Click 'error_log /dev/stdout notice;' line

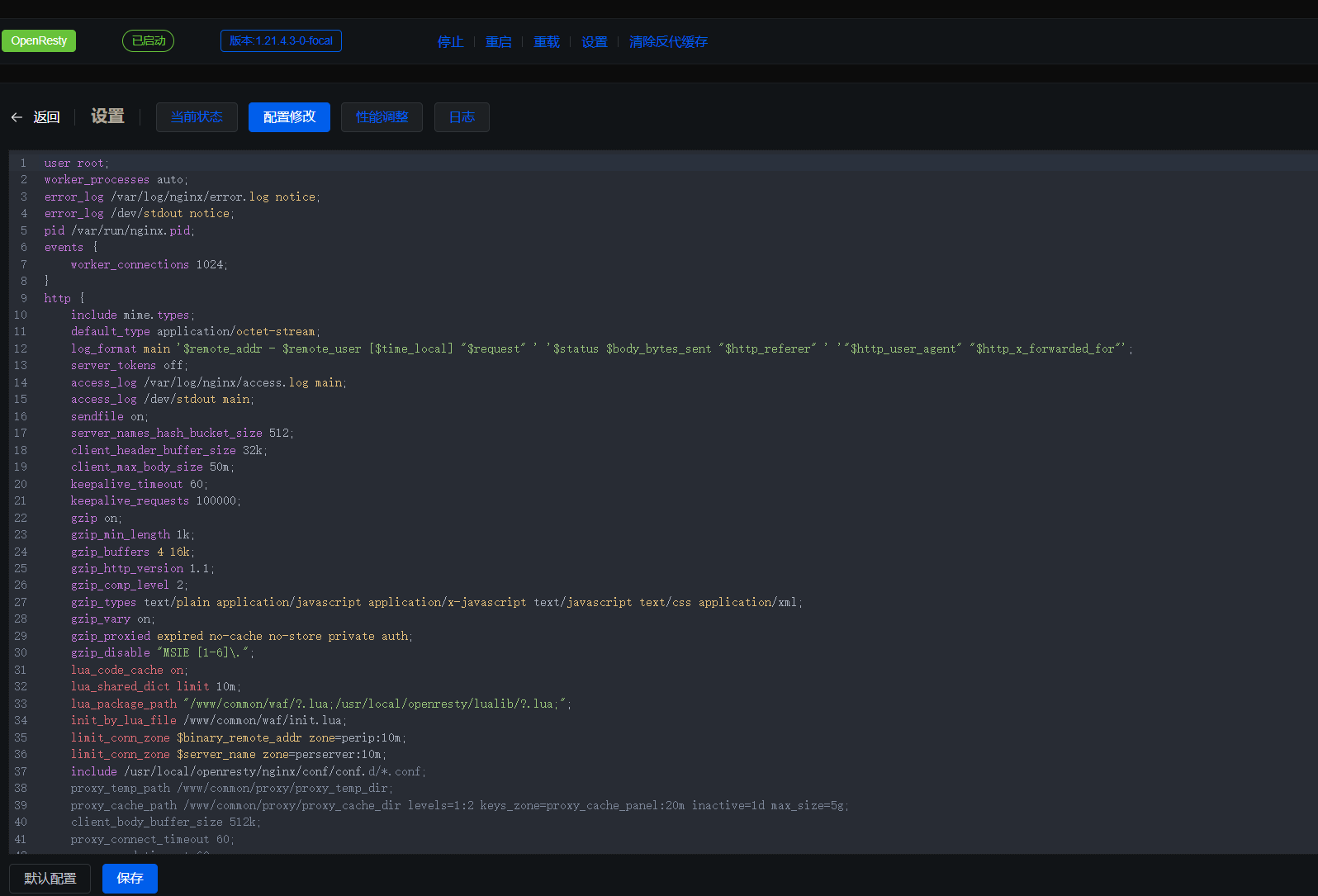click(x=140, y=213)
